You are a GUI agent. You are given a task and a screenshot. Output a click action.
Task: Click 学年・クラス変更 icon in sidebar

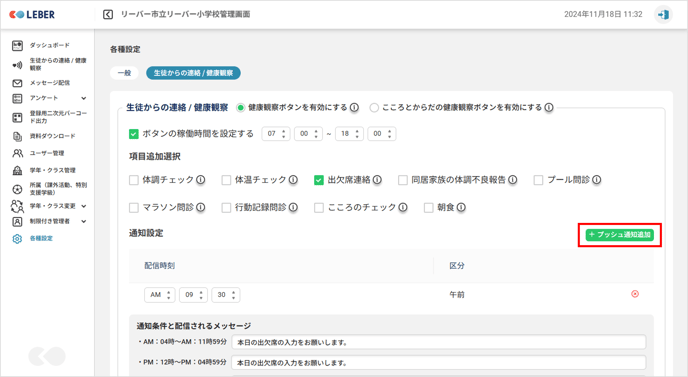pyautogui.click(x=17, y=206)
